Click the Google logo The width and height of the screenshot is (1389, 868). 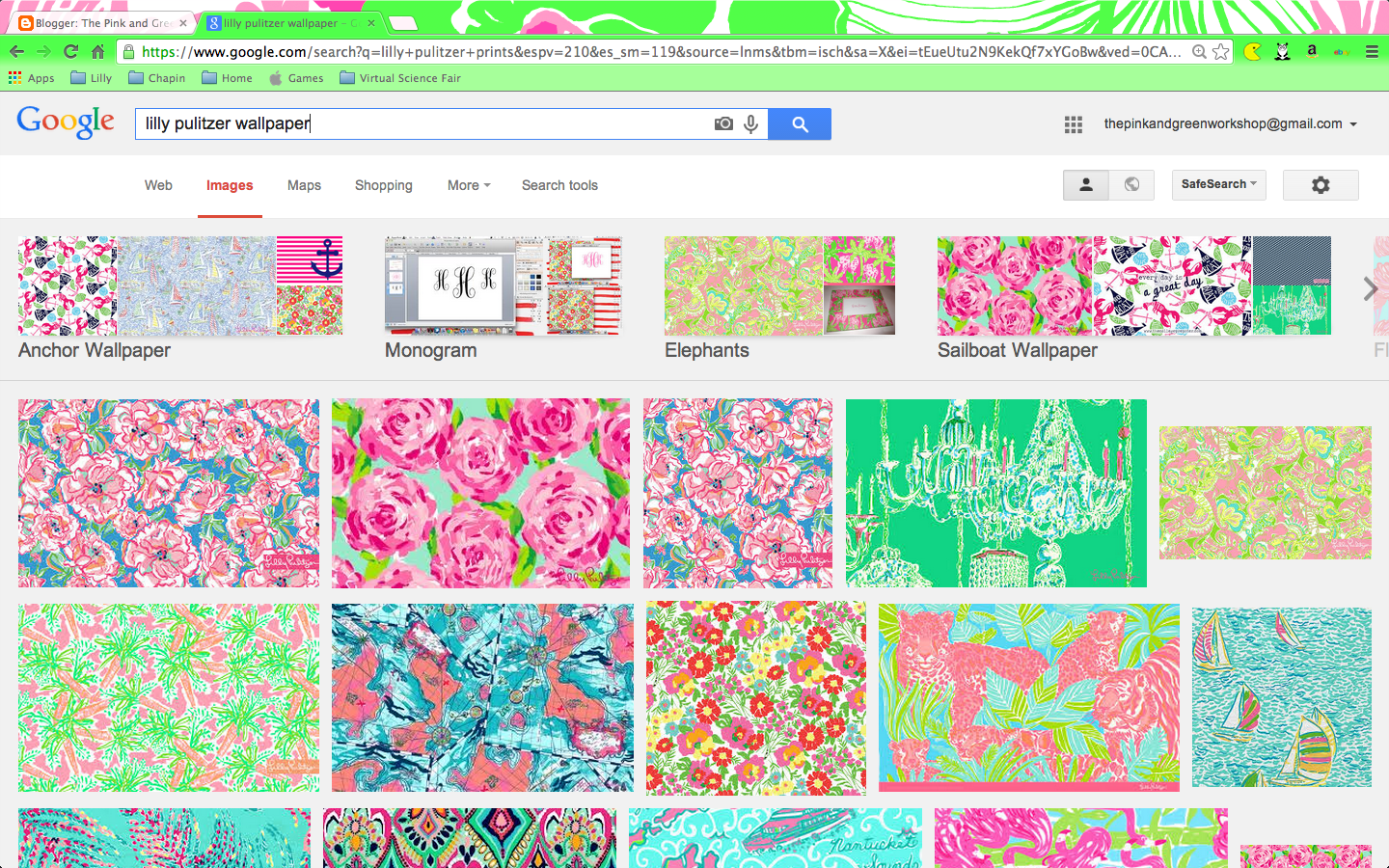[x=66, y=122]
